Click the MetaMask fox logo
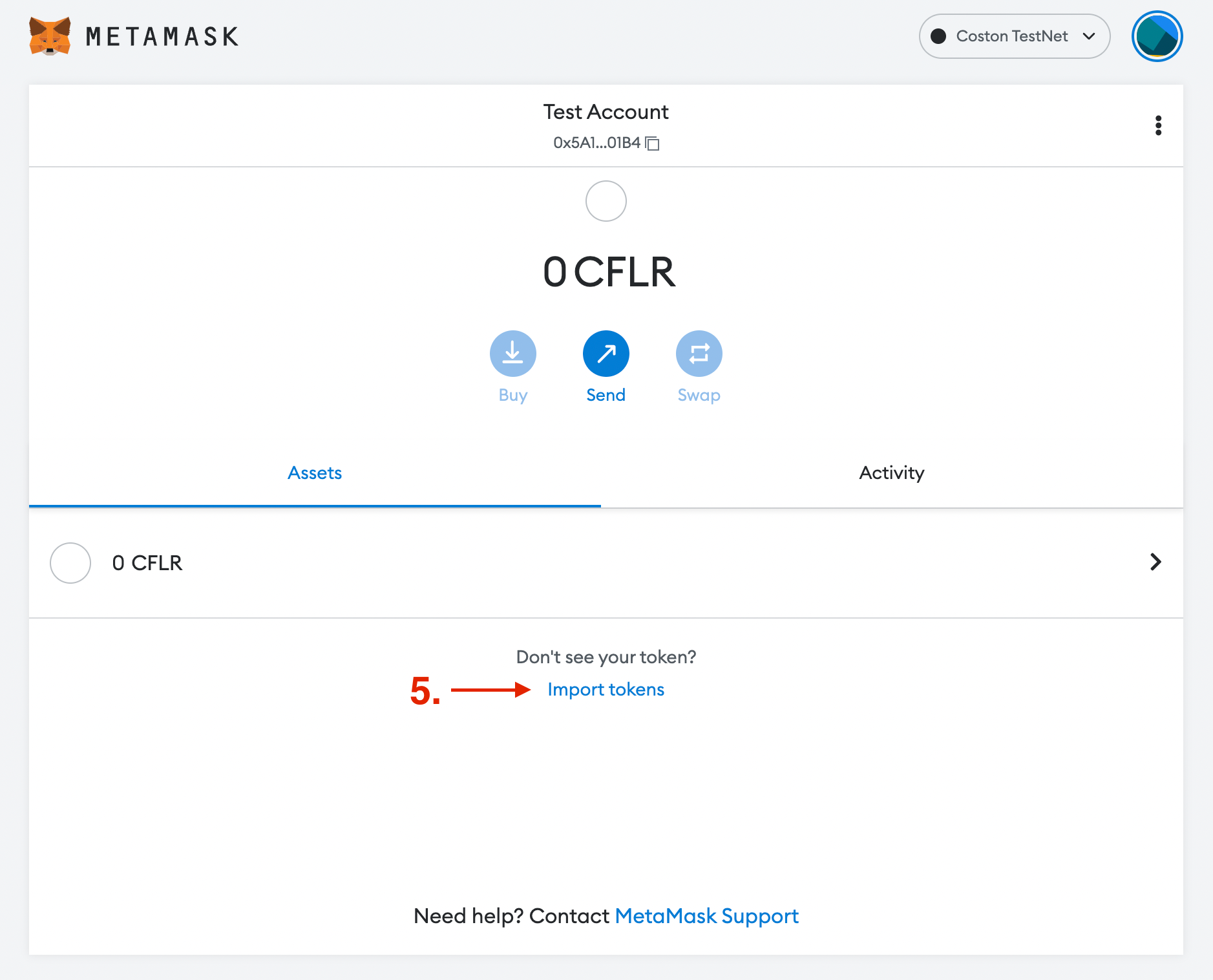The width and height of the screenshot is (1213, 980). pyautogui.click(x=50, y=36)
